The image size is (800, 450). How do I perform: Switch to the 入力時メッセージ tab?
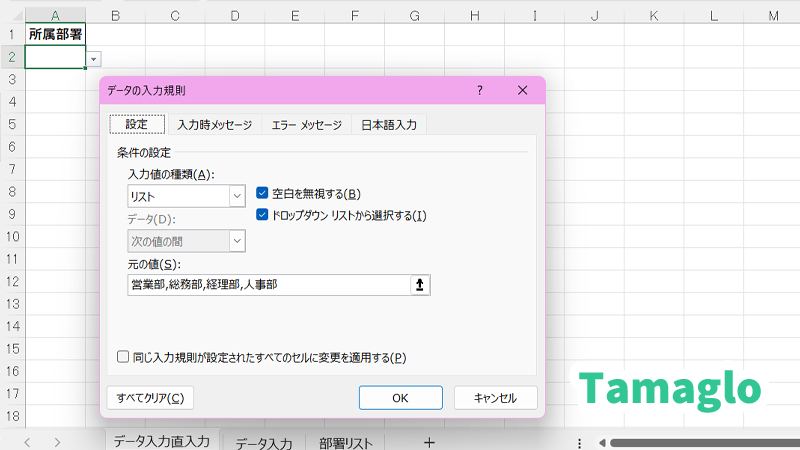214,125
